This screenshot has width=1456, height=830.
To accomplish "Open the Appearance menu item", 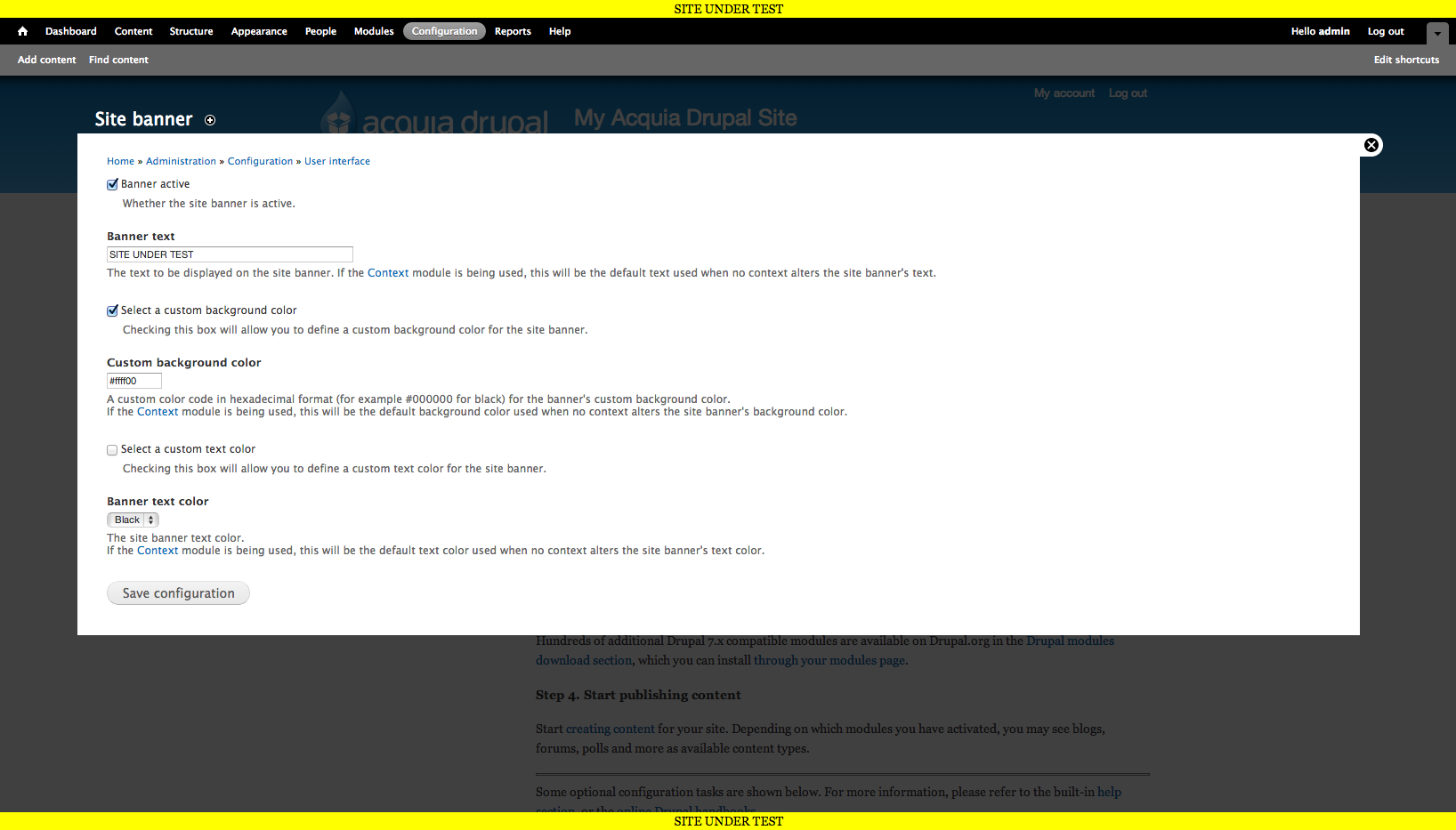I will (x=259, y=31).
